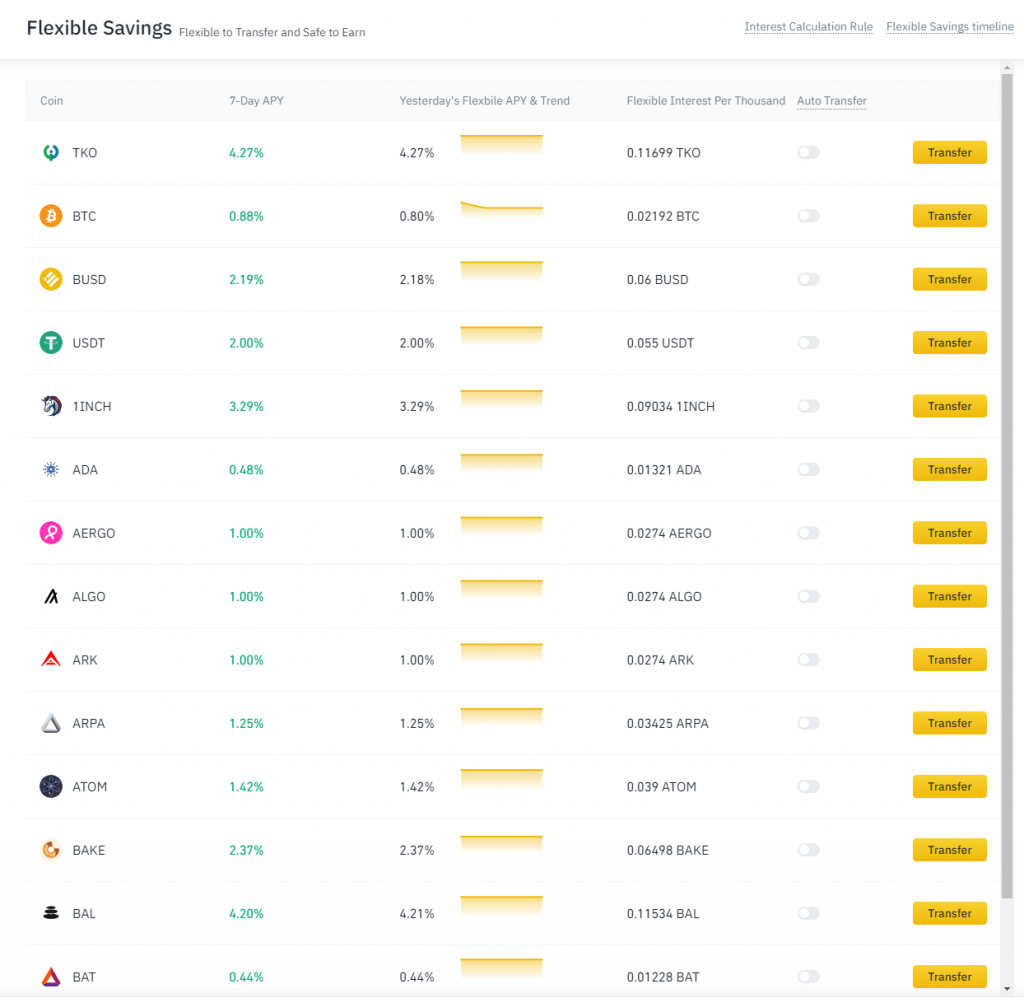Click the Coin column header
This screenshot has width=1024, height=998.
coord(52,101)
